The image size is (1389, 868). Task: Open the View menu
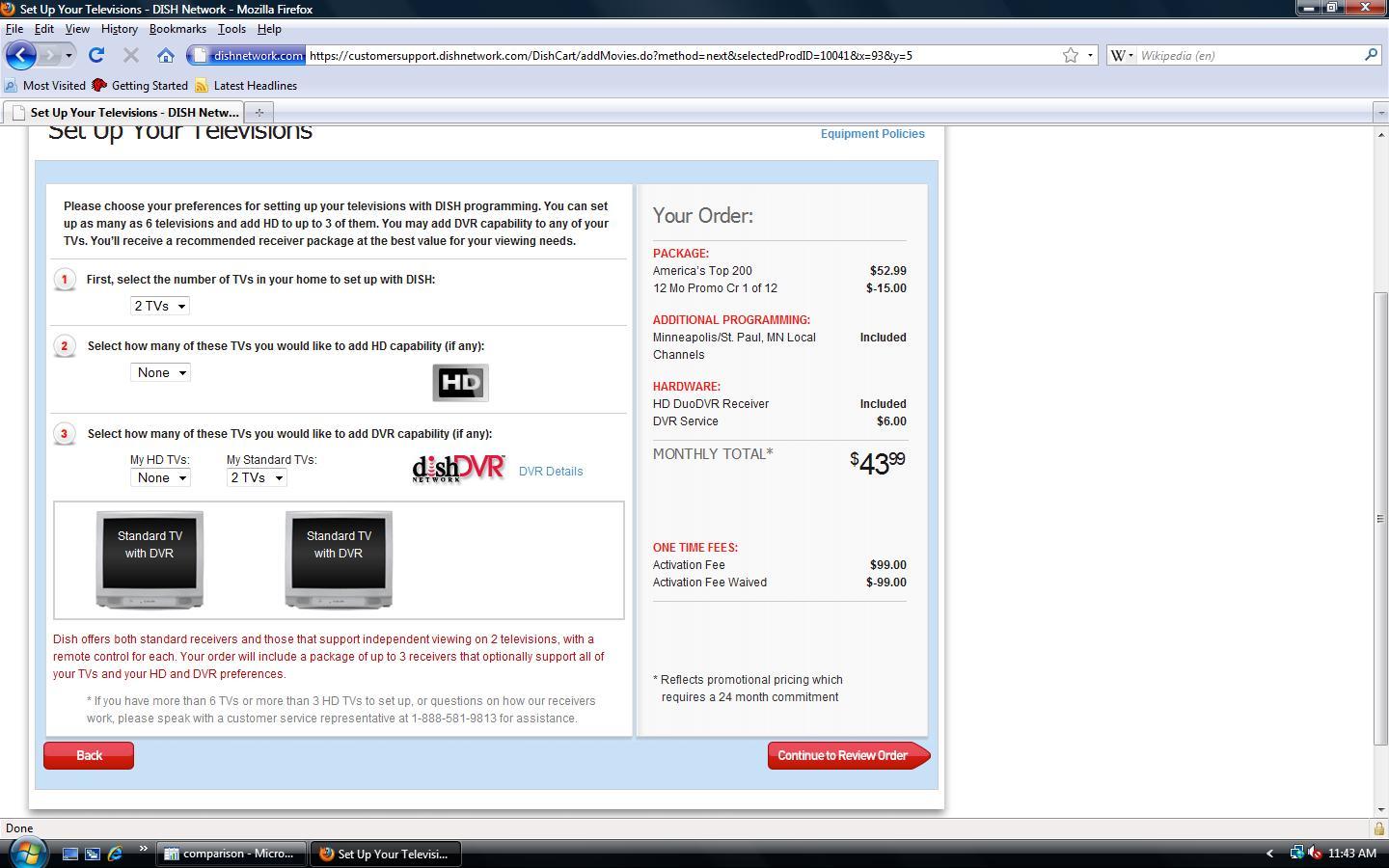tap(77, 29)
